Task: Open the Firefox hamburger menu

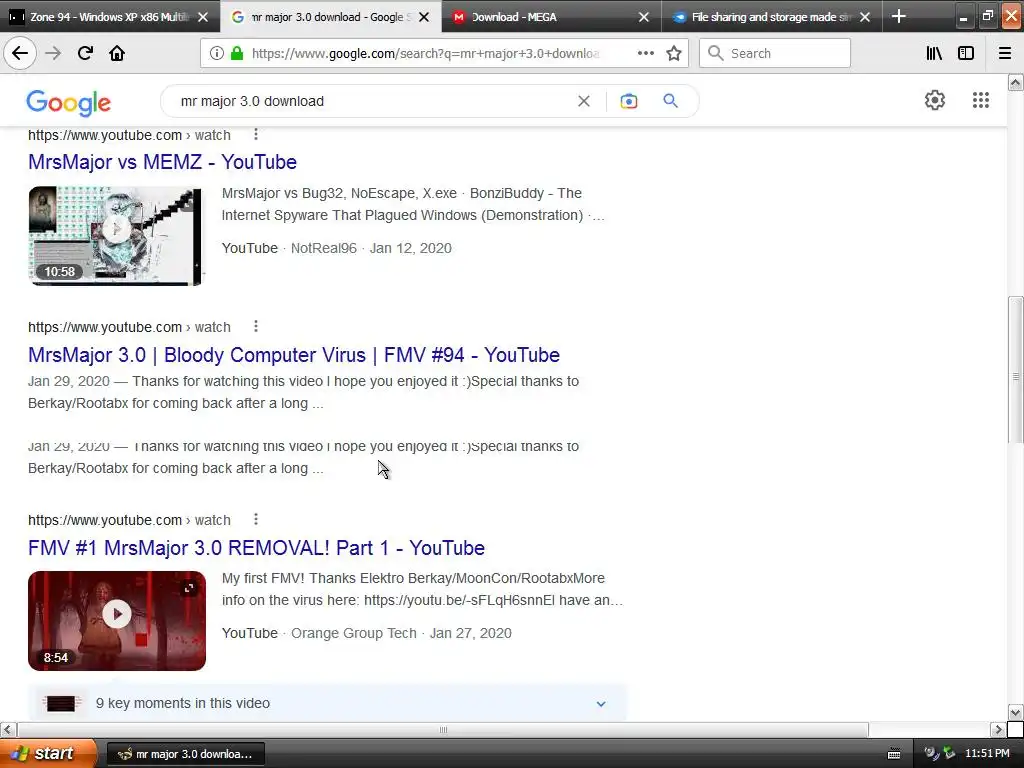Action: coord(1004,53)
